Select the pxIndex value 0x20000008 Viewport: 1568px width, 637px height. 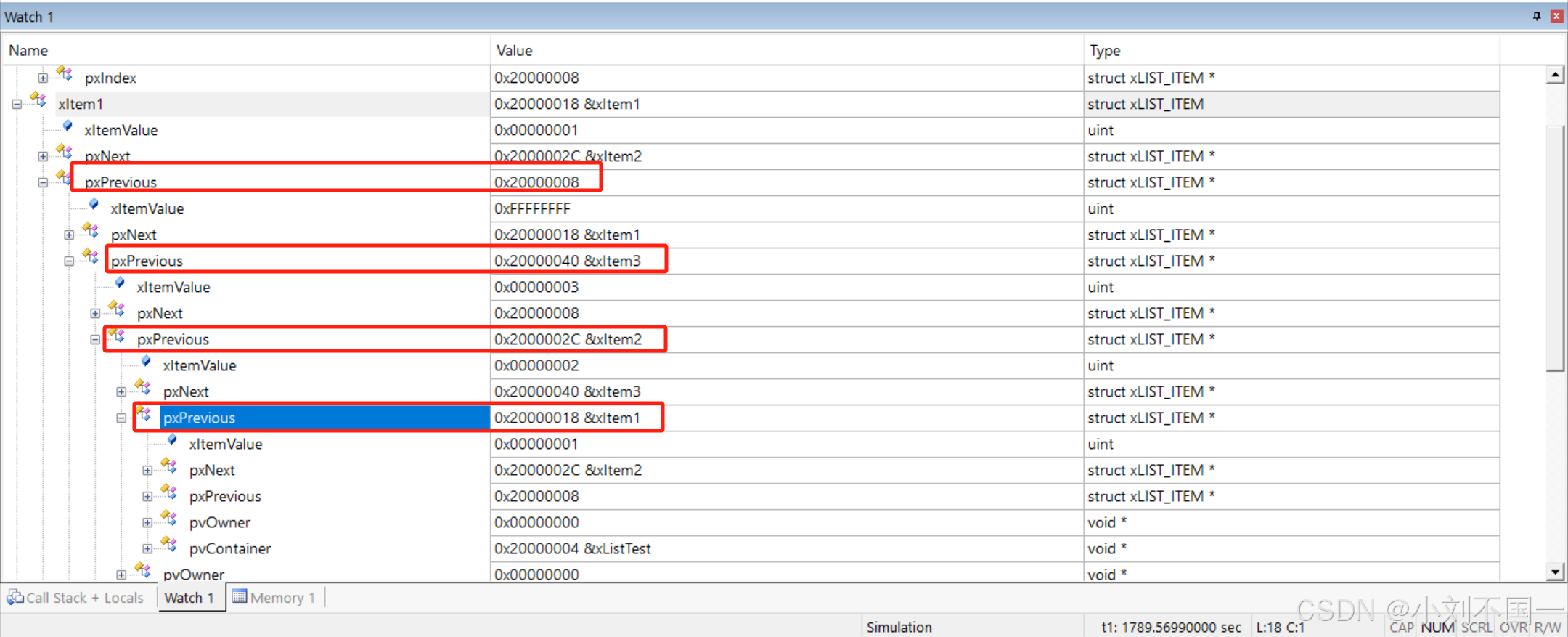pyautogui.click(x=536, y=78)
